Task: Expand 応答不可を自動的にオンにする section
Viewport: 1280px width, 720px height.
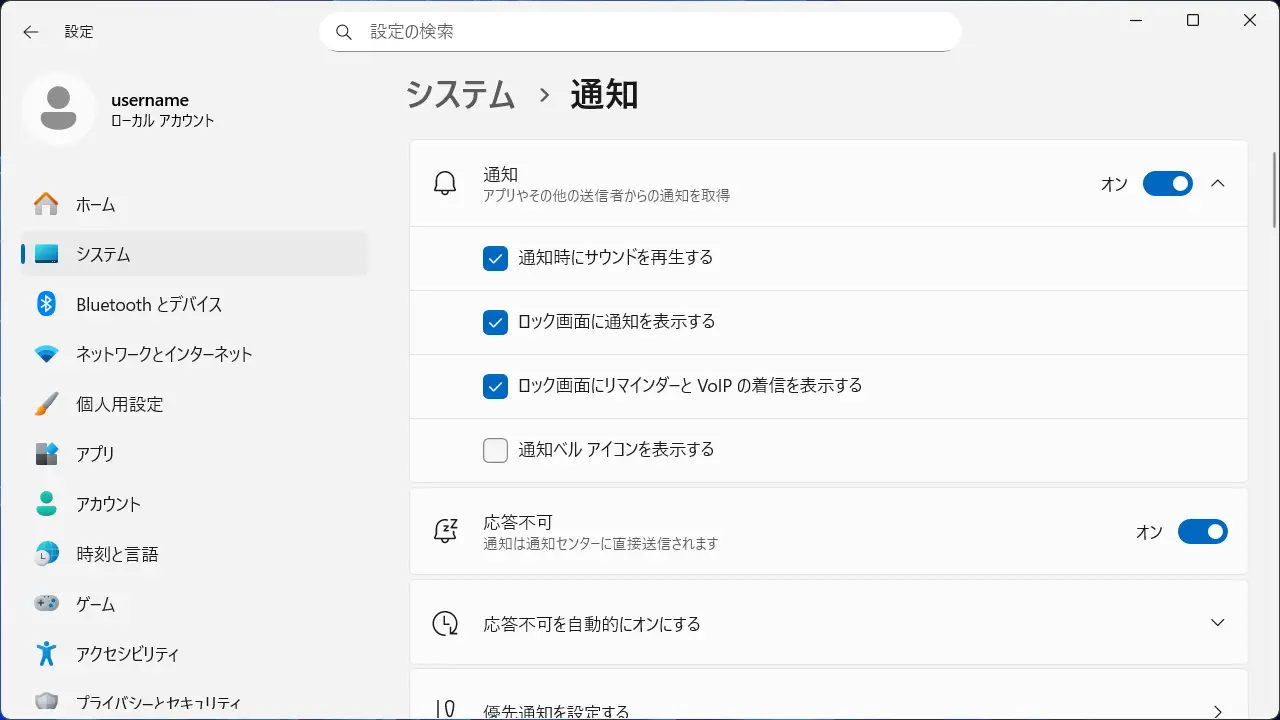Action: coord(1217,623)
